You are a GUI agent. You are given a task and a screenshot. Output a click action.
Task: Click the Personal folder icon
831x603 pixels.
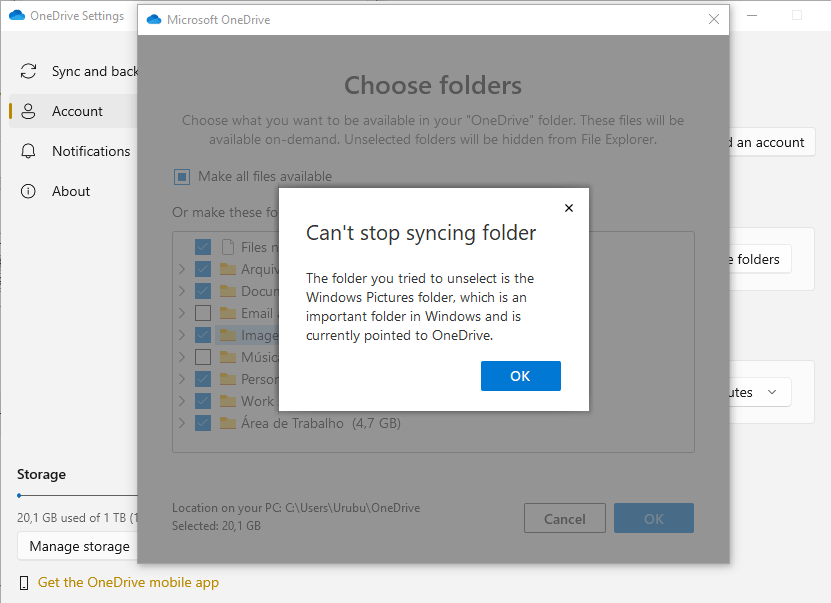228,379
